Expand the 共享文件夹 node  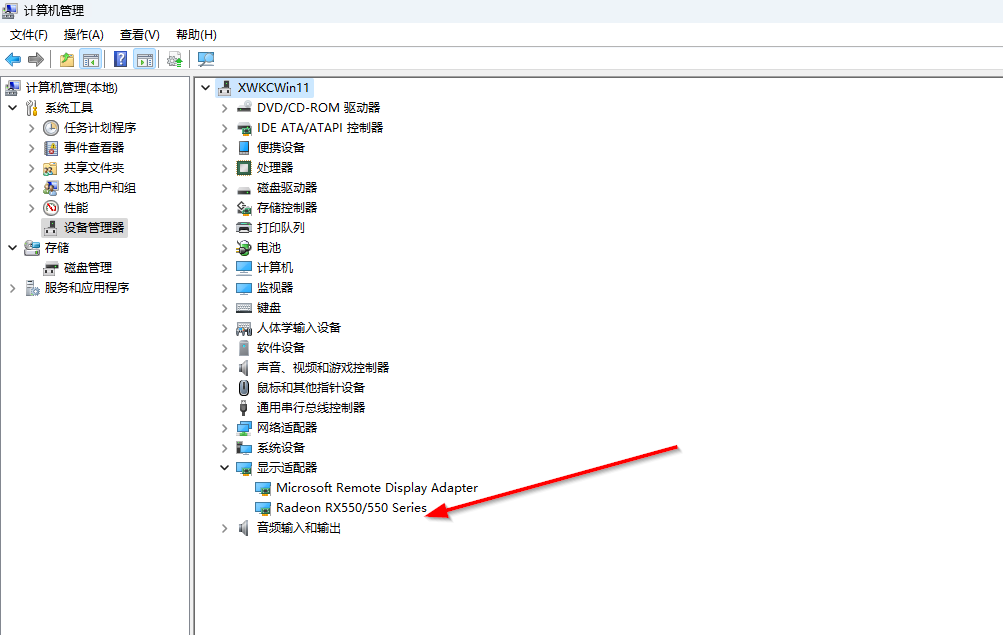(32, 168)
